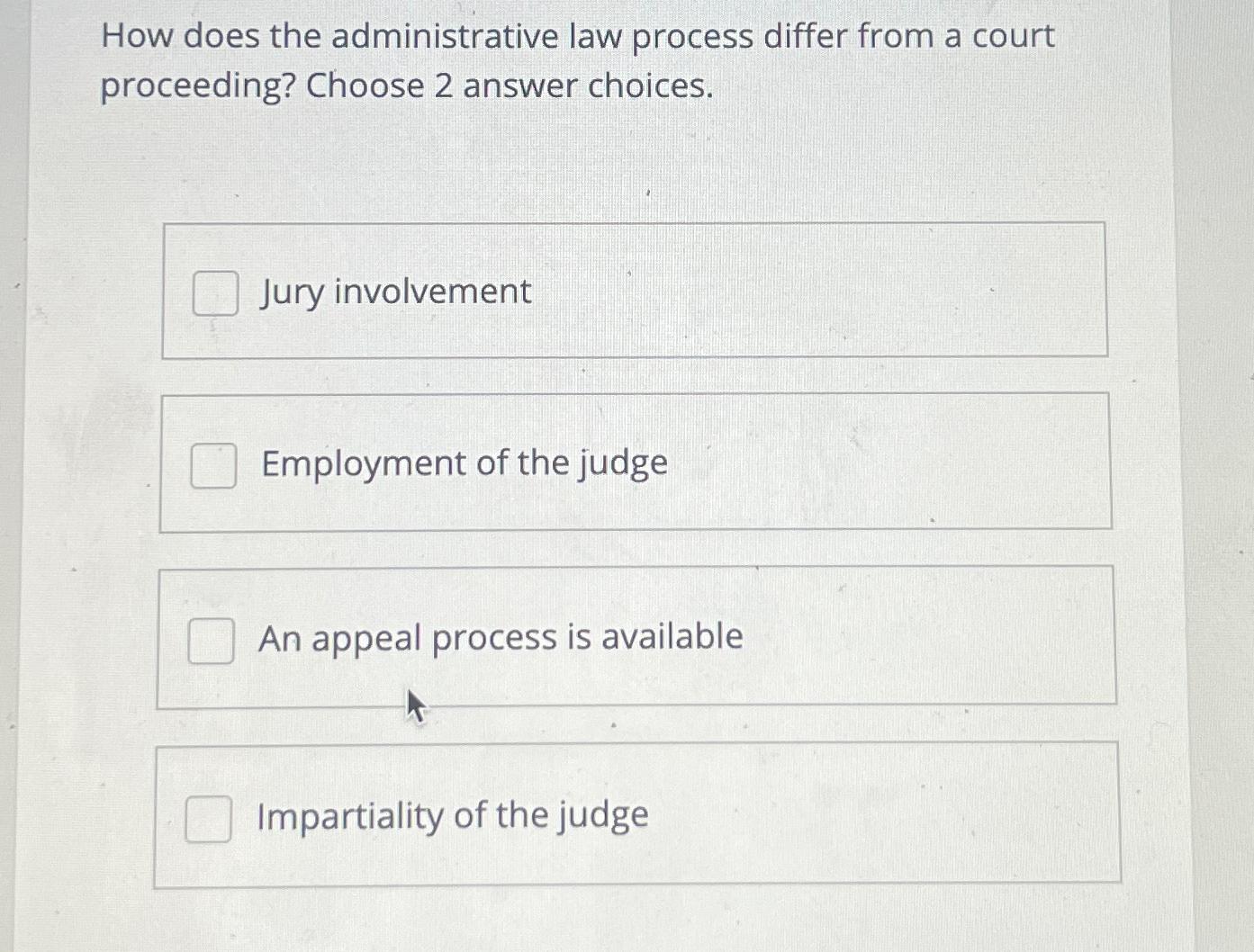Click the second answer choice container
Viewport: 1254px width, 952px height.
(636, 463)
